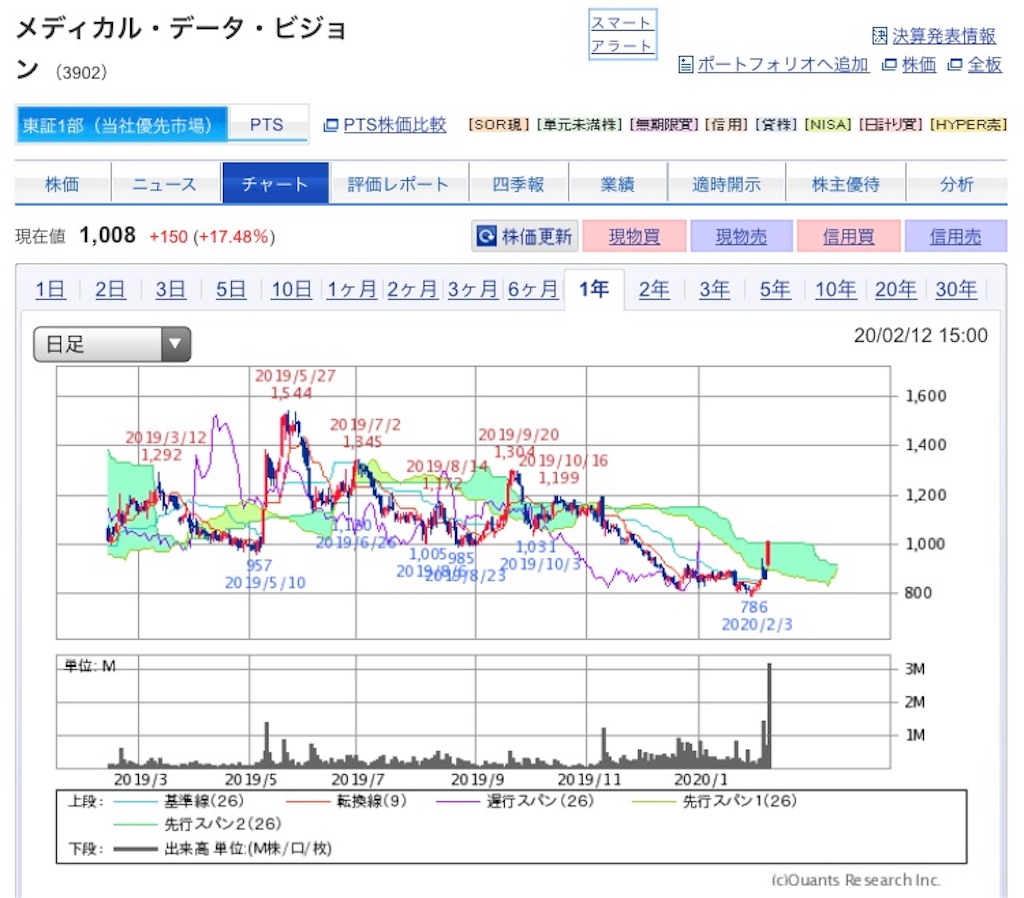This screenshot has width=1024, height=898.
Task: Add stock via ポートフォリオへ追加 link
Action: point(782,65)
